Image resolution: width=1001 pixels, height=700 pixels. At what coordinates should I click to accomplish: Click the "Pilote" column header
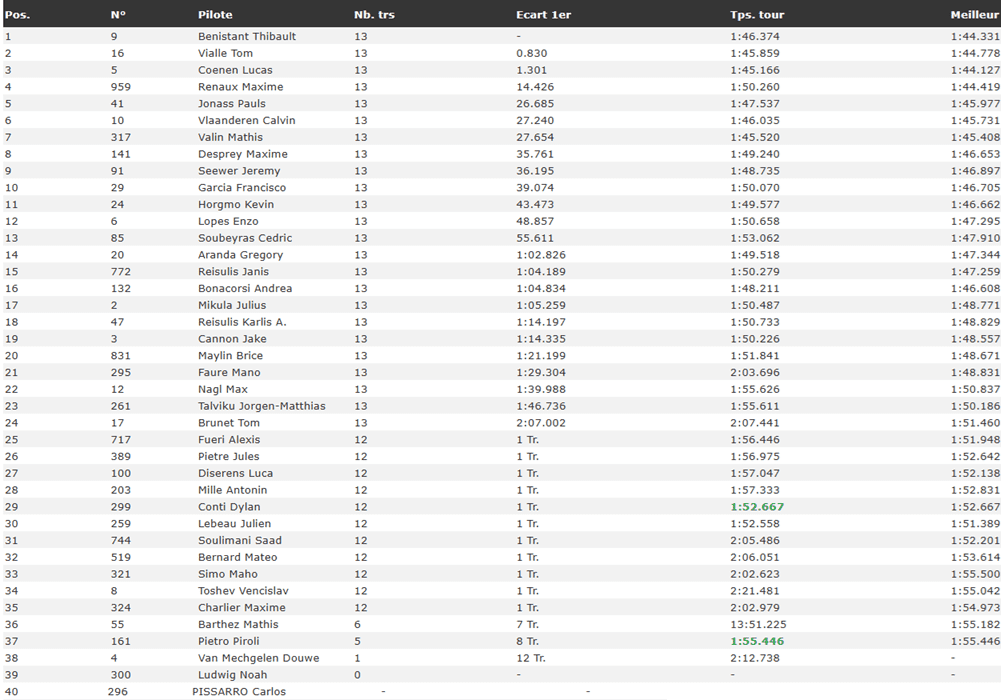(x=215, y=15)
